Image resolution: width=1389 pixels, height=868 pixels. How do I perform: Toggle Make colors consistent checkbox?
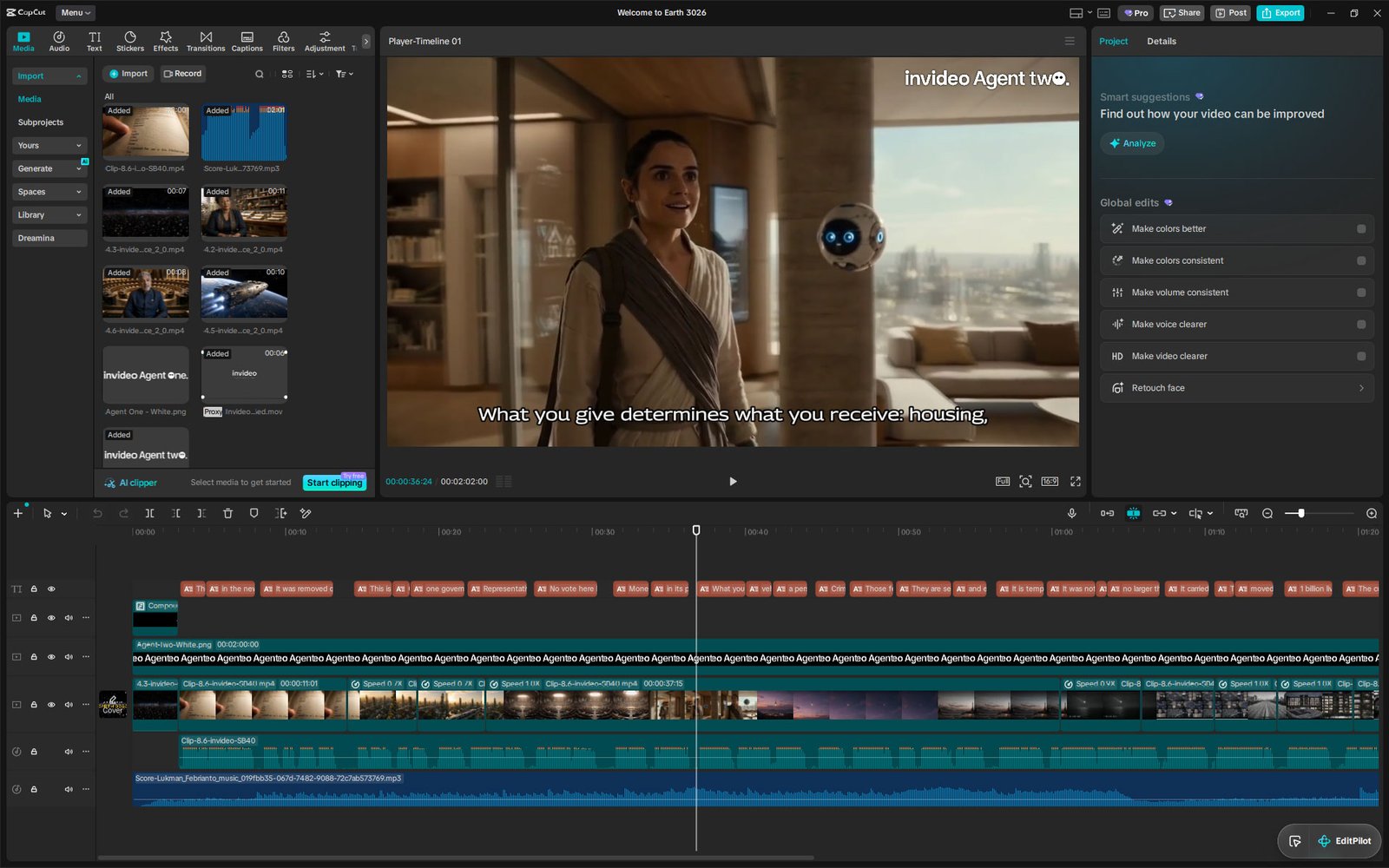tap(1361, 260)
